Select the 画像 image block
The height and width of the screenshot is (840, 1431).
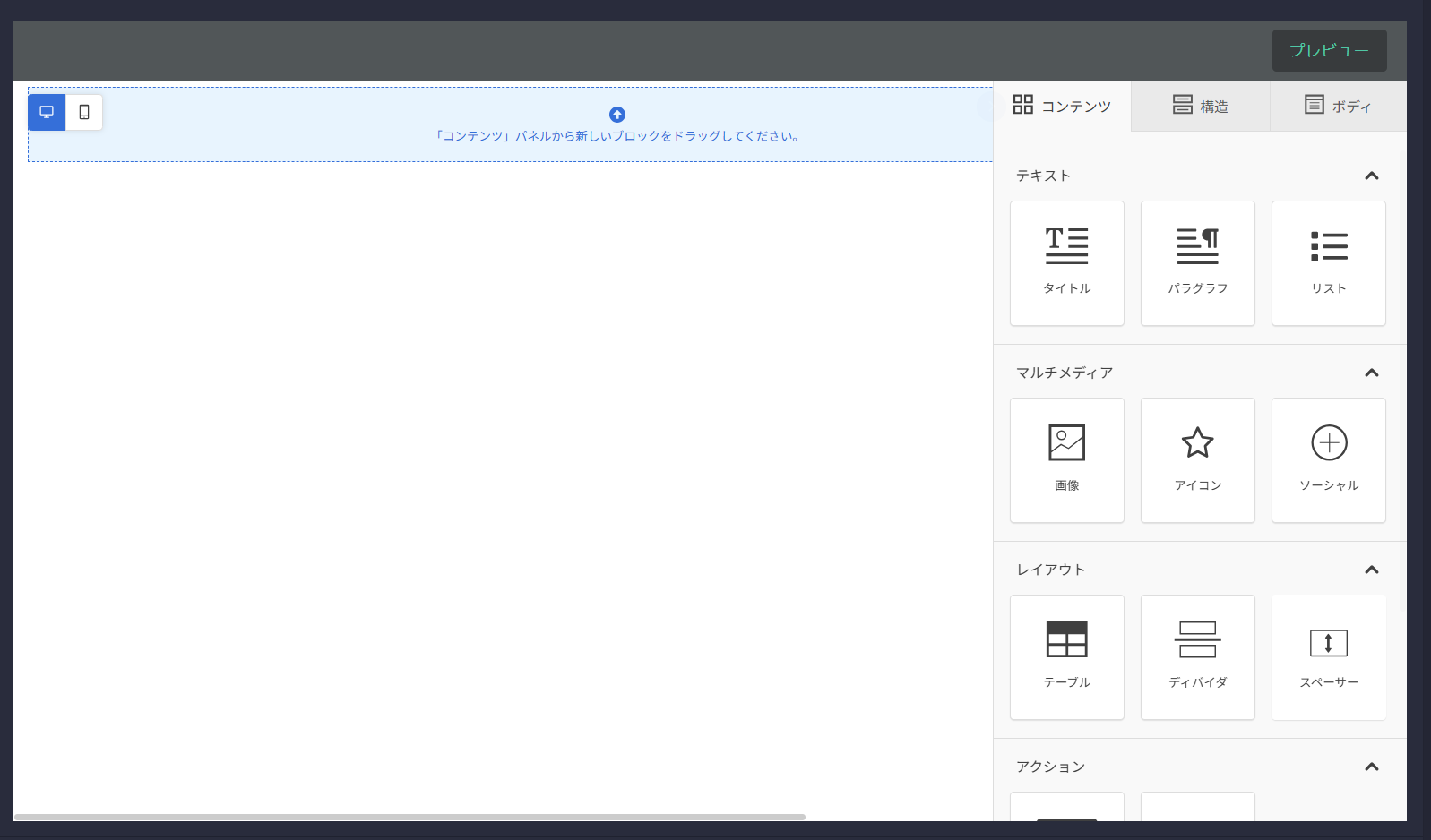tap(1067, 460)
